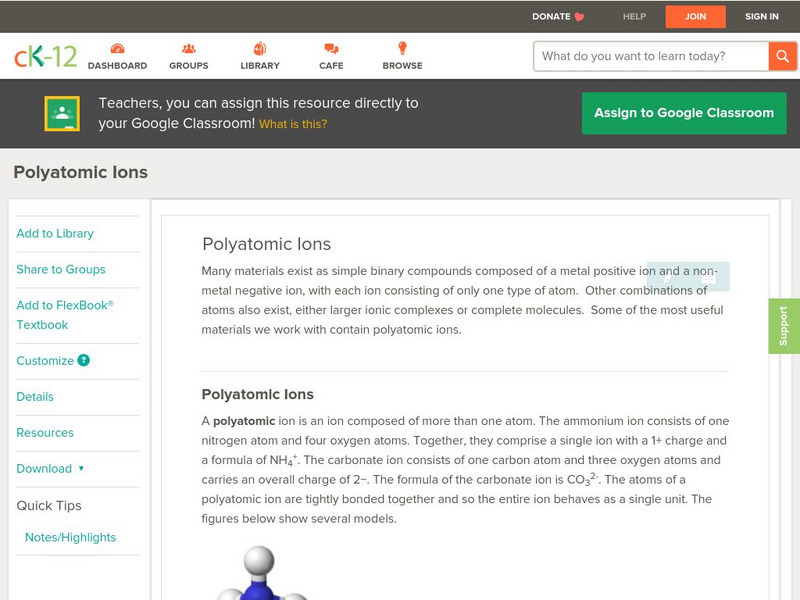800x600 pixels.
Task: Click the orange search magnifier button
Action: [783, 56]
